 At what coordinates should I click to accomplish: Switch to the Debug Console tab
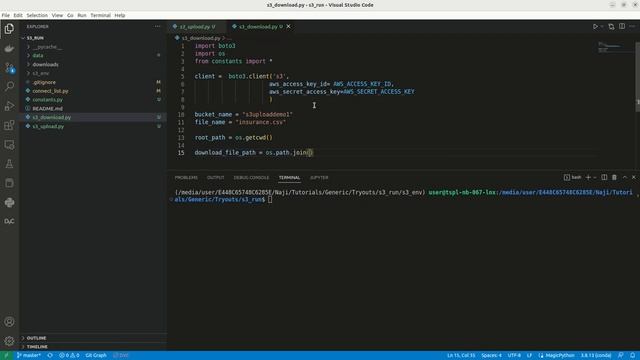coord(251,178)
